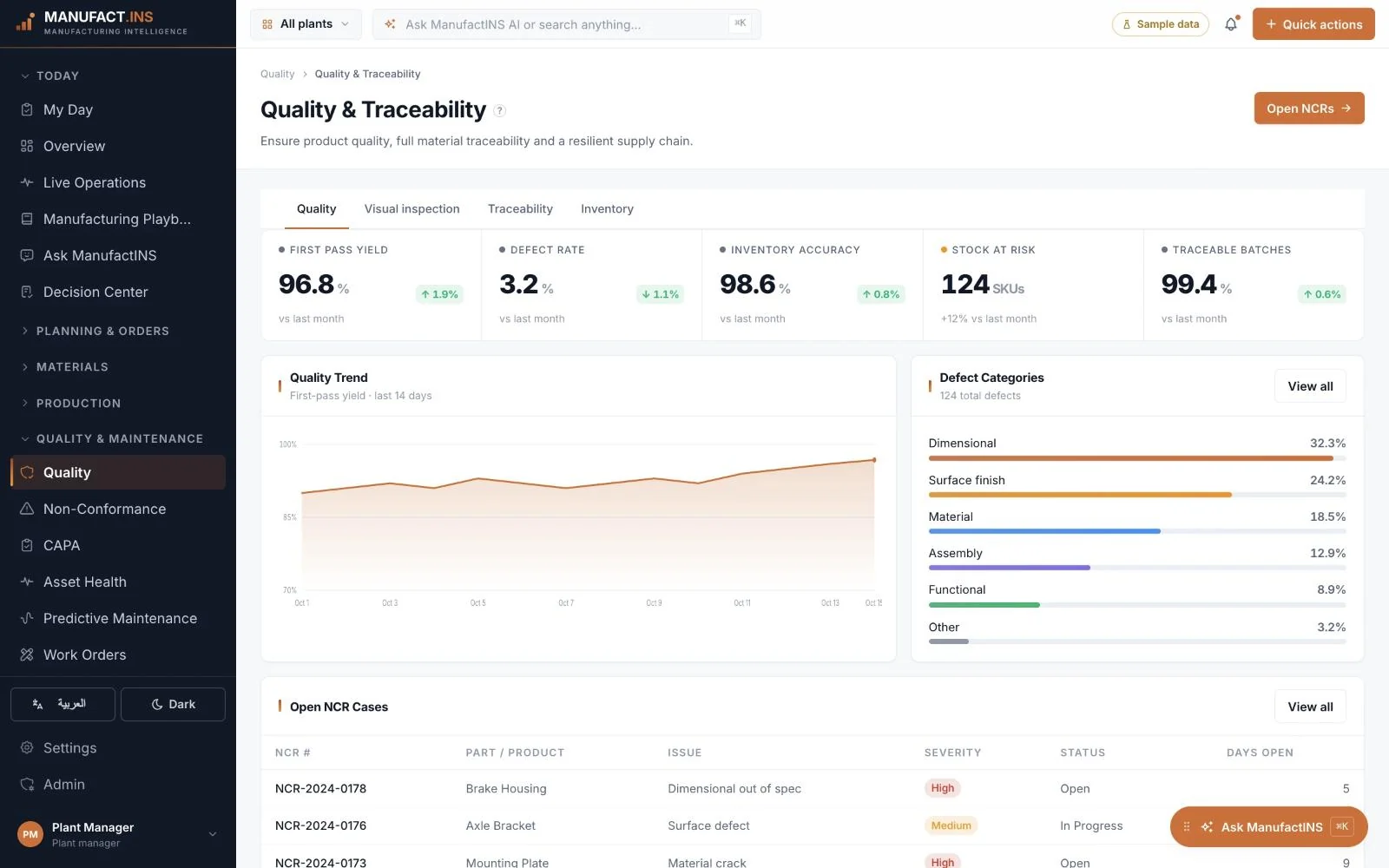
Task: Select Live Operations pulse icon
Action: tap(27, 182)
